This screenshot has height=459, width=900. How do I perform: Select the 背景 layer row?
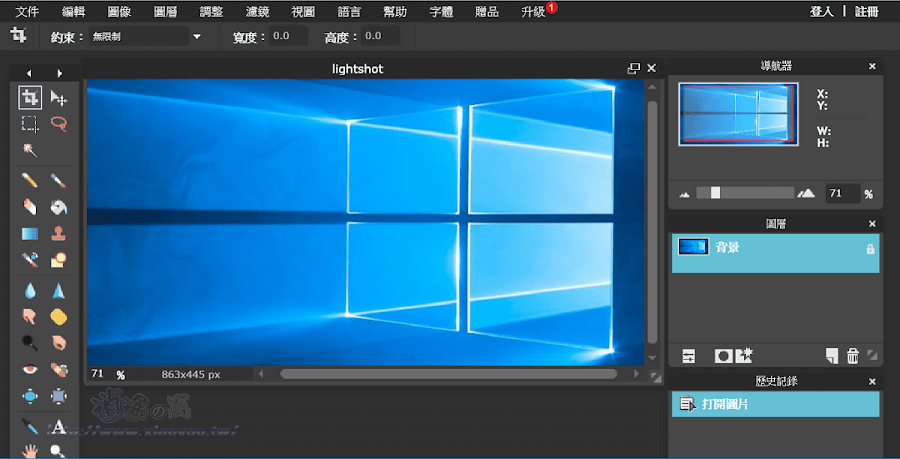pos(775,253)
